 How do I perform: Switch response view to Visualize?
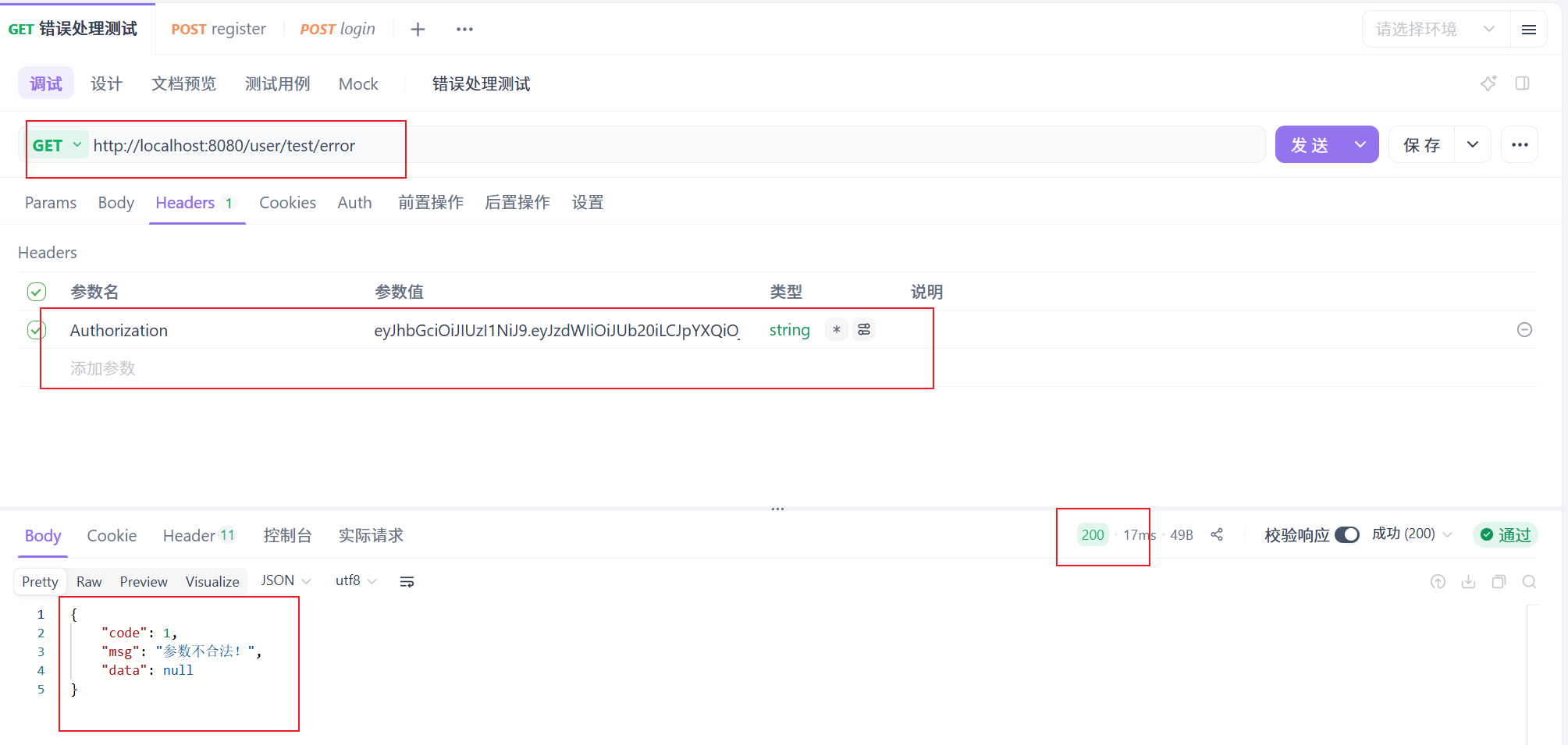(x=212, y=582)
